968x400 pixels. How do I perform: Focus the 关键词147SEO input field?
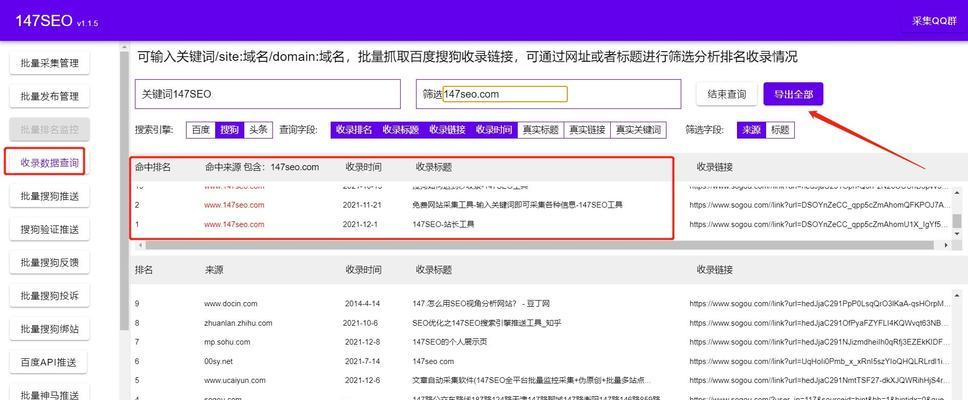point(267,94)
